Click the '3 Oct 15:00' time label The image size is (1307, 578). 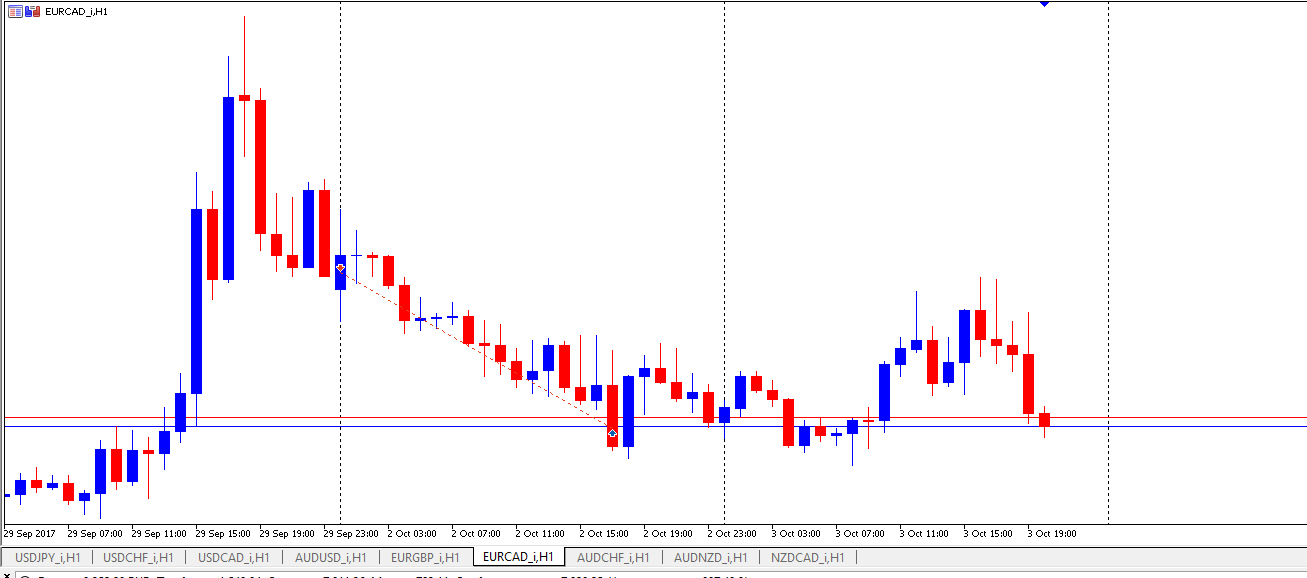[989, 534]
